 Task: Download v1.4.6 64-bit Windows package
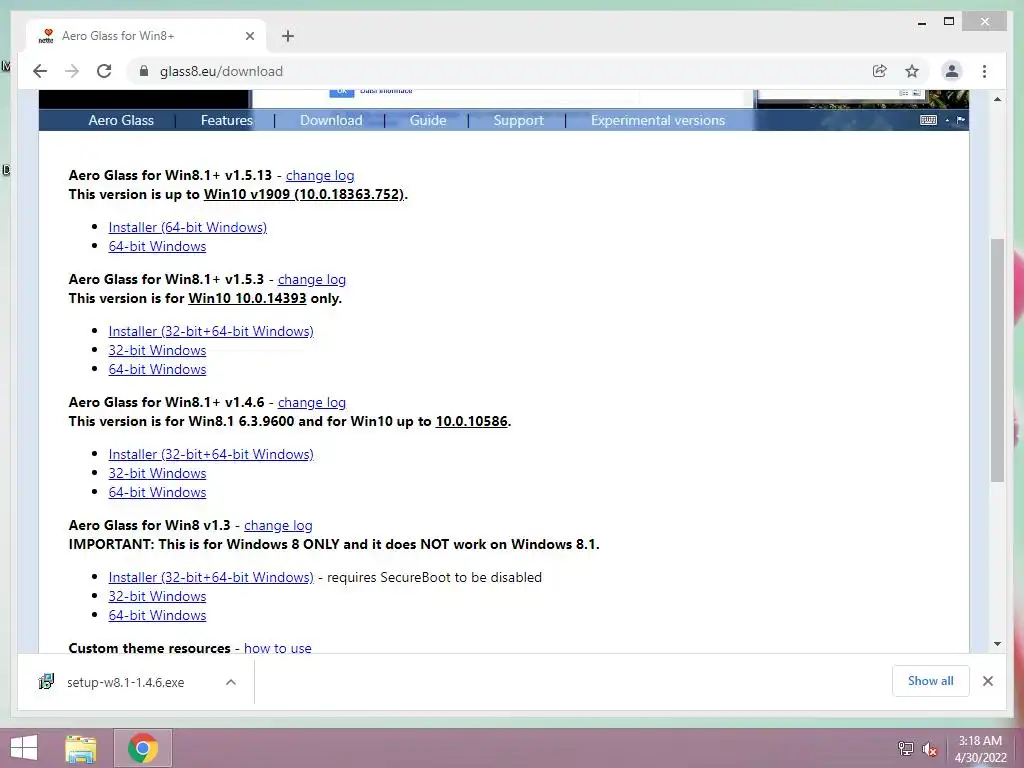[157, 492]
